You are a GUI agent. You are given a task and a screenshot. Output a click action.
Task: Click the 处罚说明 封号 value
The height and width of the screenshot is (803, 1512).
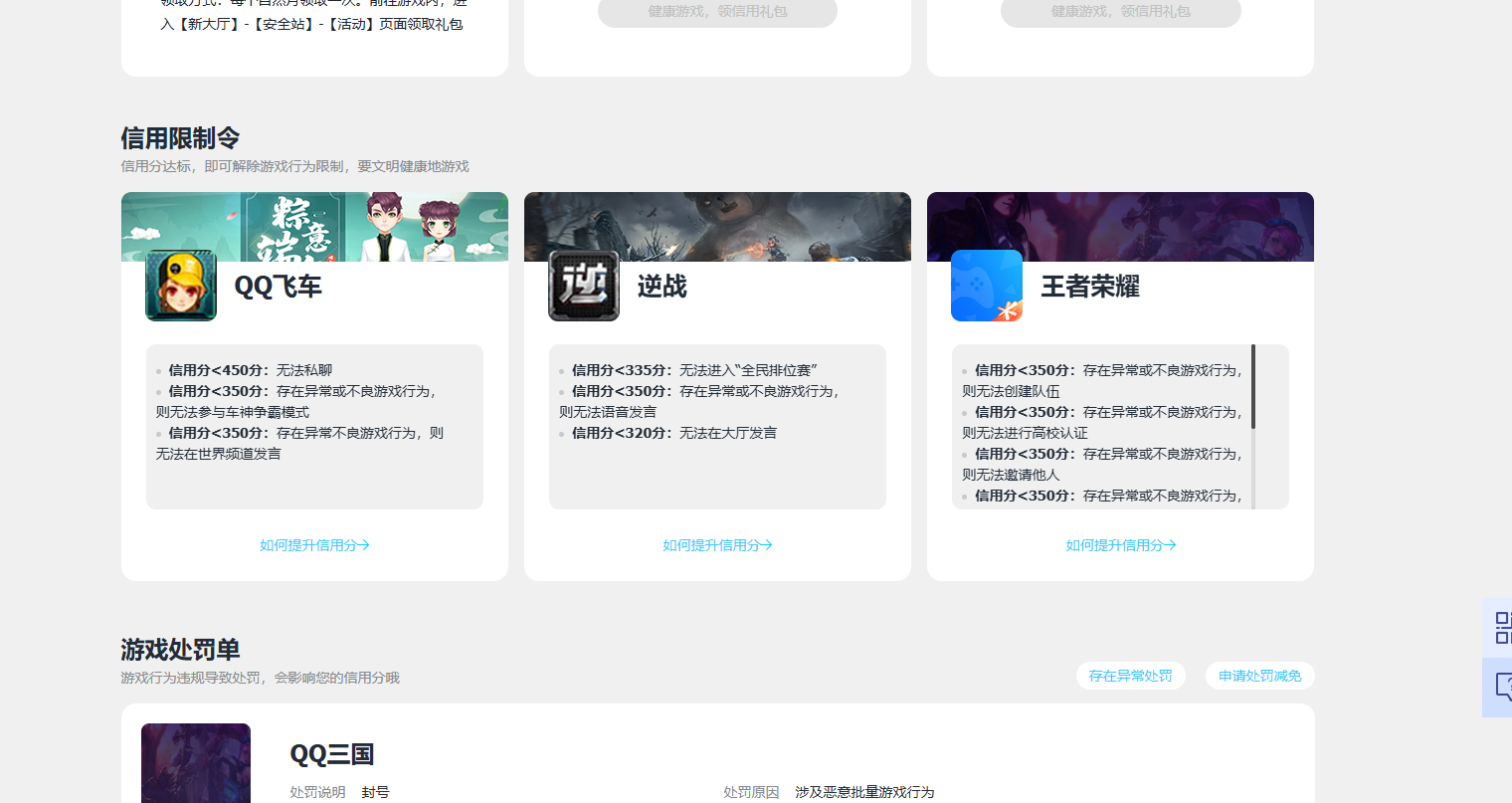point(375,792)
